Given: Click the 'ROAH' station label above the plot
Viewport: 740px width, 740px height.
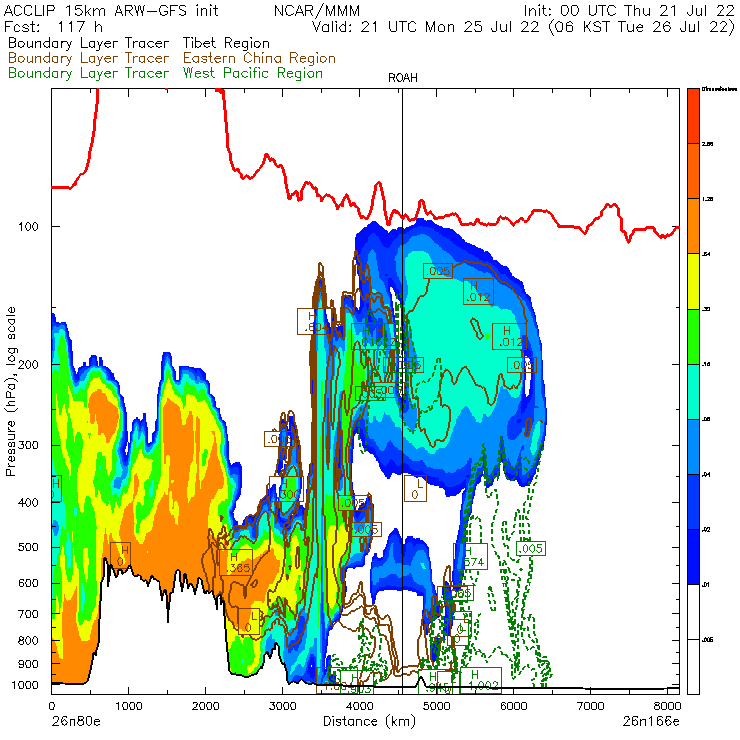Looking at the screenshot, I should click(403, 78).
